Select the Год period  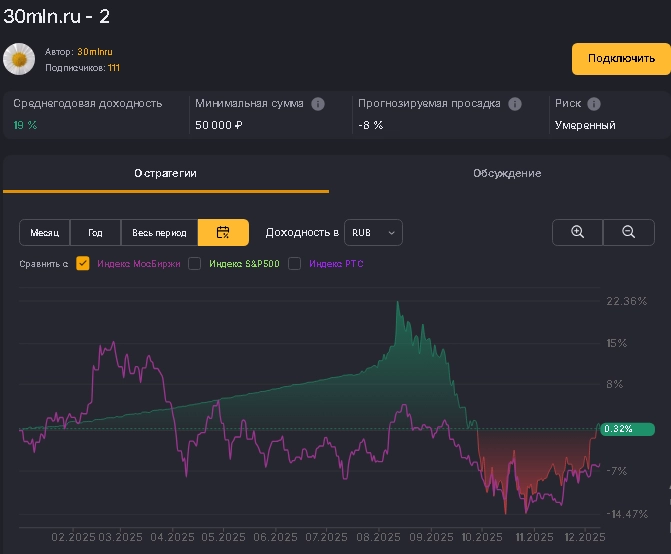(95, 233)
